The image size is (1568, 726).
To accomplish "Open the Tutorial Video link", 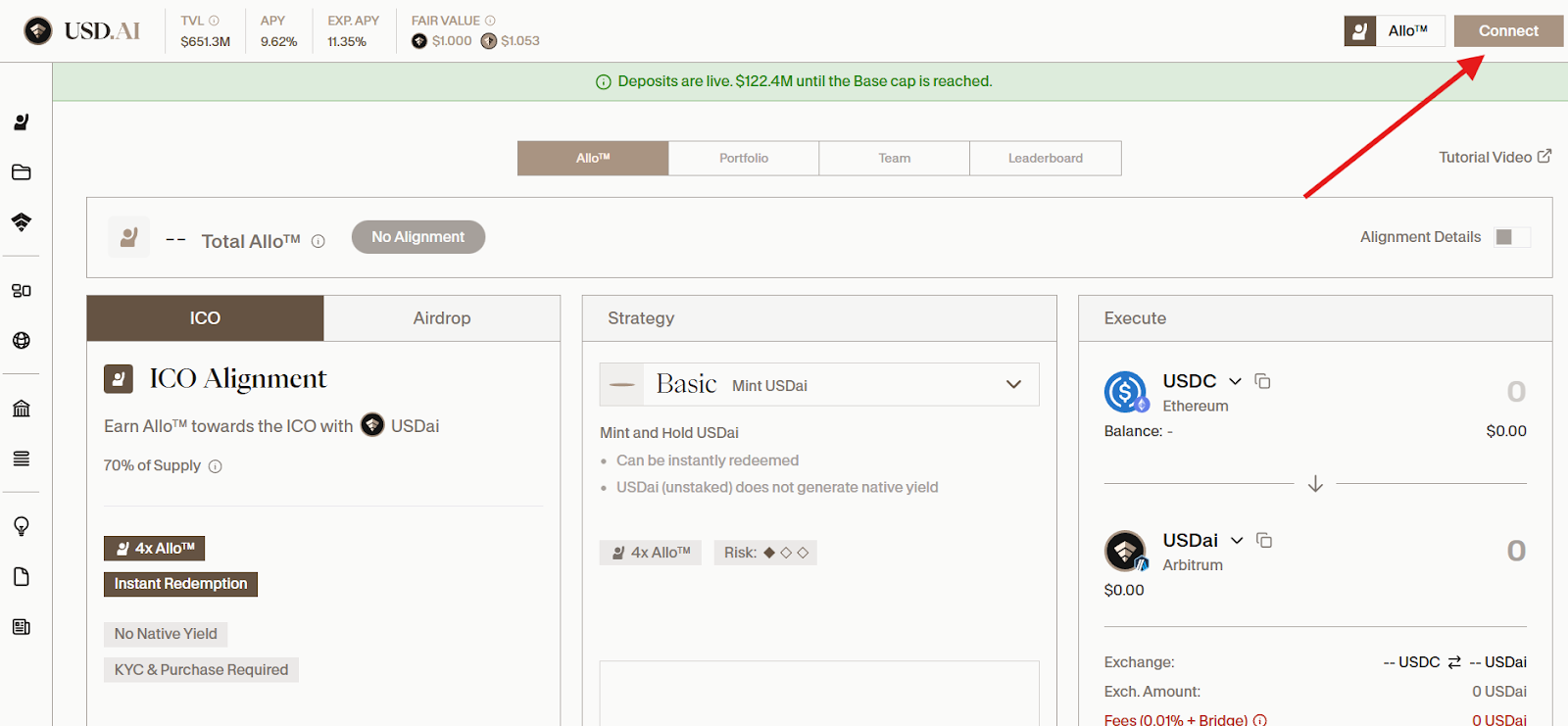I will (x=1495, y=157).
